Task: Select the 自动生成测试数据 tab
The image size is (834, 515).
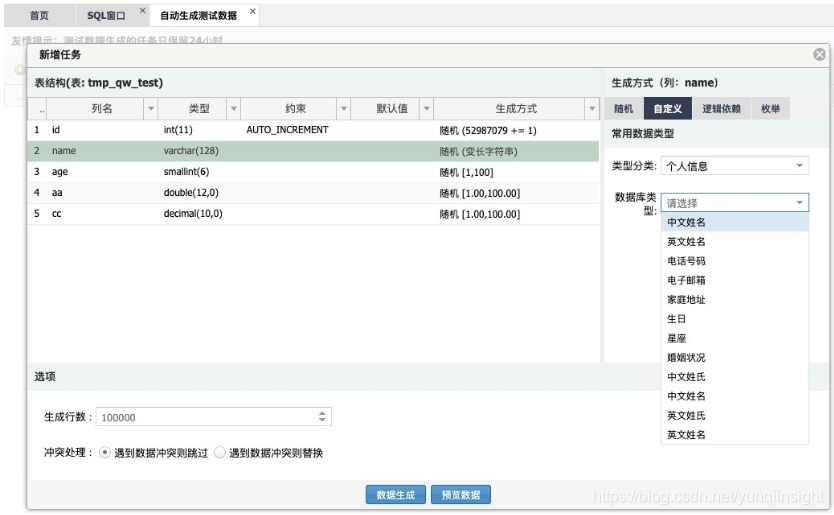Action: point(198,15)
